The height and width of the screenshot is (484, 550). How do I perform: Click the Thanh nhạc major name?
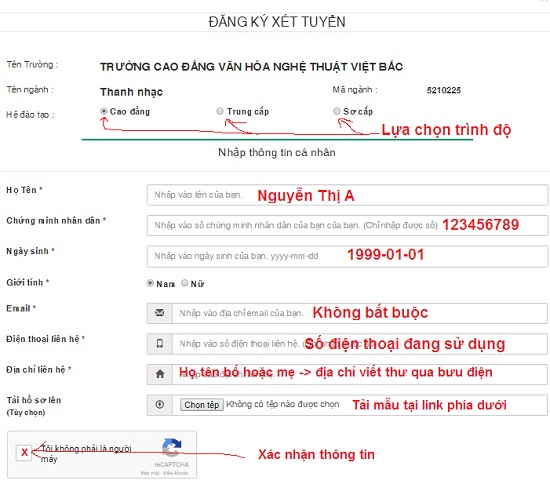coord(132,92)
